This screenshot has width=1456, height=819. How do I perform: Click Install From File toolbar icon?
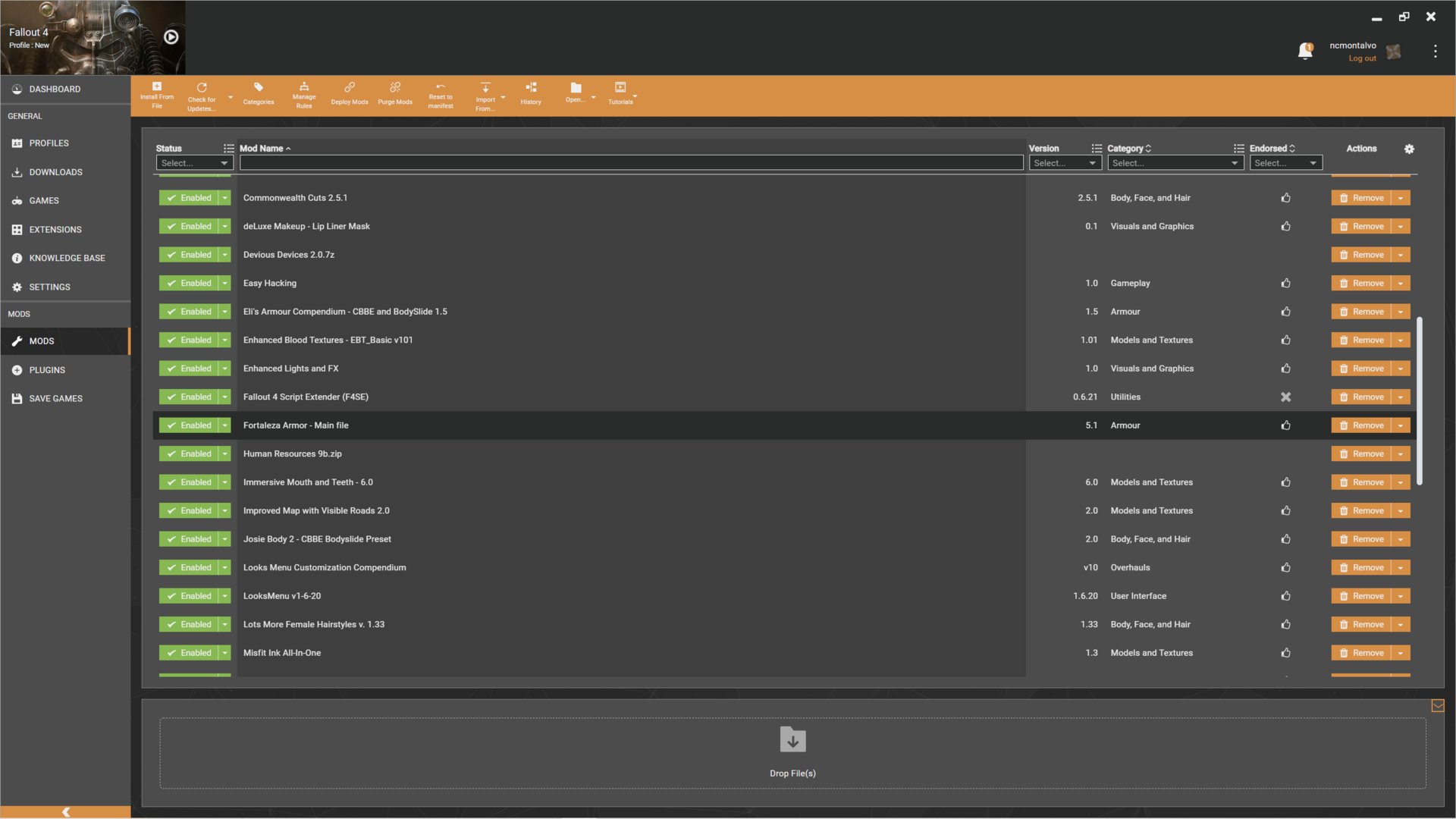click(157, 96)
